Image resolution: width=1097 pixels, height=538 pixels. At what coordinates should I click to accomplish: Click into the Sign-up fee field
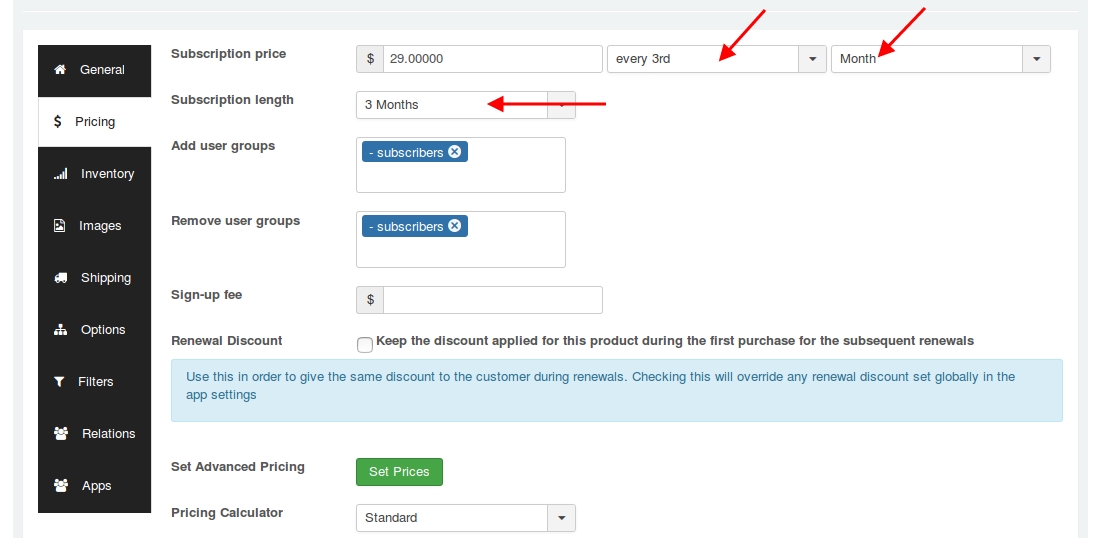pyautogui.click(x=492, y=300)
